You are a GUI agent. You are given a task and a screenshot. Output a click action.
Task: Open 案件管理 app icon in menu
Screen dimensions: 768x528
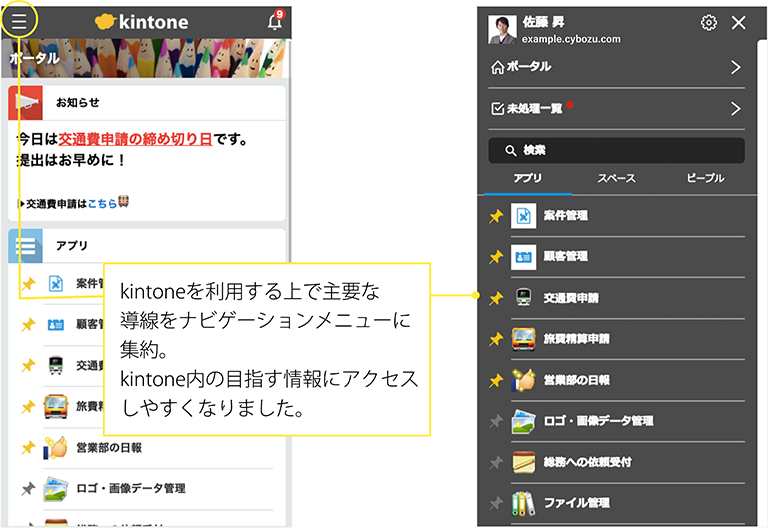(x=523, y=216)
